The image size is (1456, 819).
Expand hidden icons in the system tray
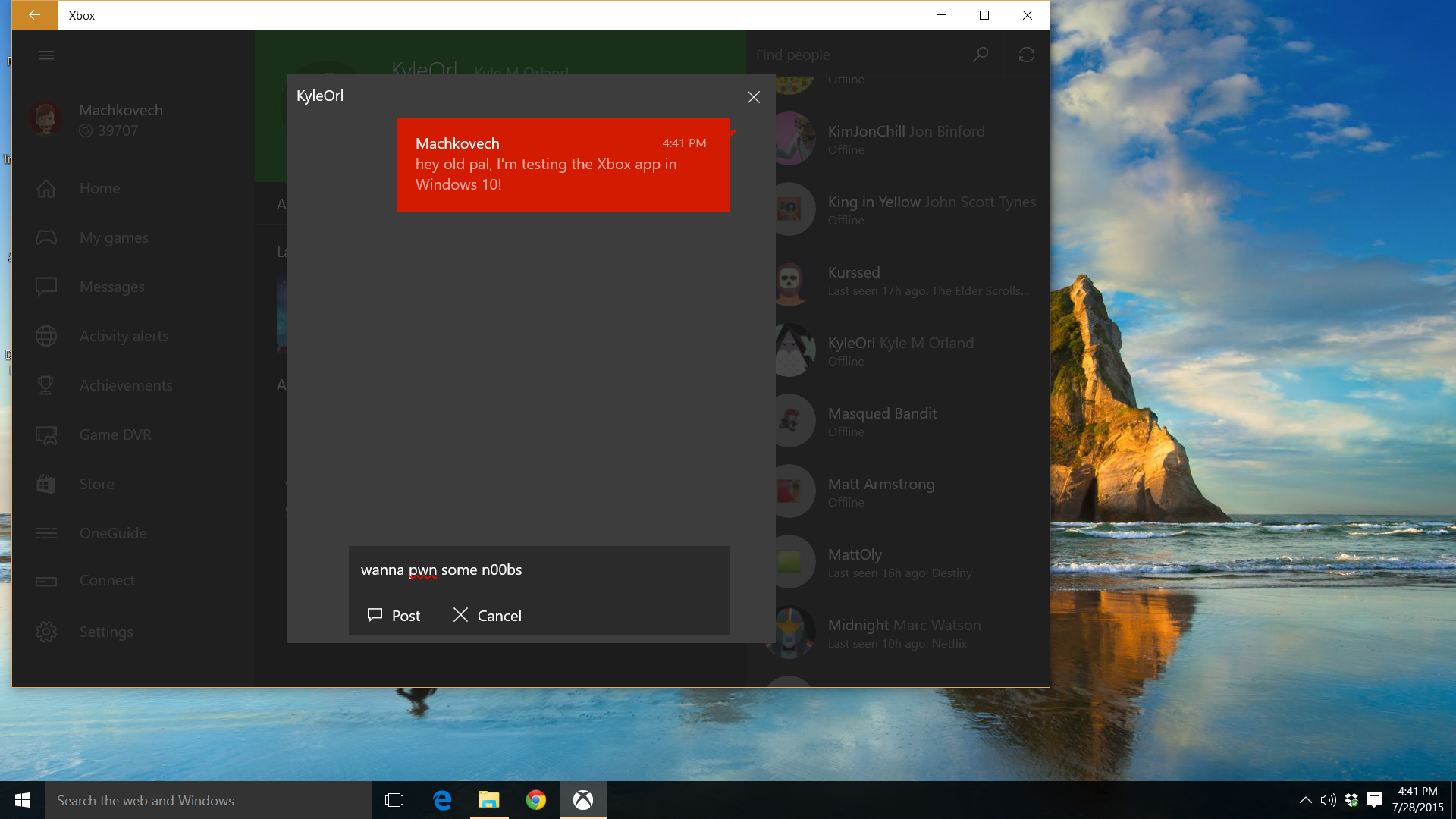[1306, 800]
